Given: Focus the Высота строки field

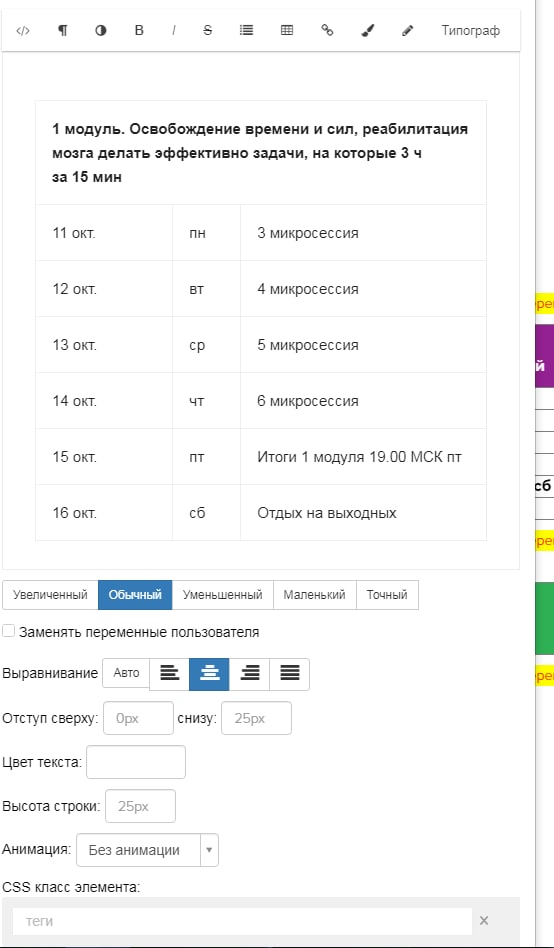Looking at the screenshot, I should 140,806.
